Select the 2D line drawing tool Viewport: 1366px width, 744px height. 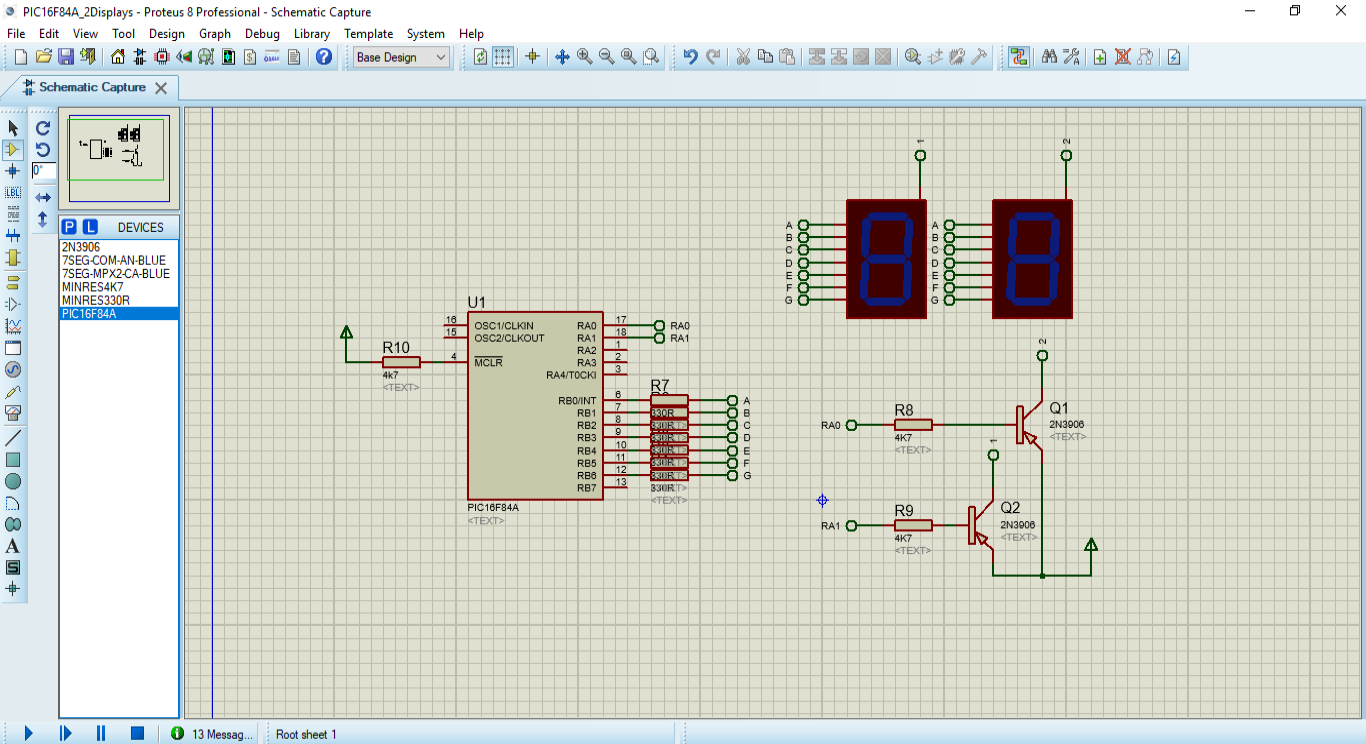click(13, 438)
